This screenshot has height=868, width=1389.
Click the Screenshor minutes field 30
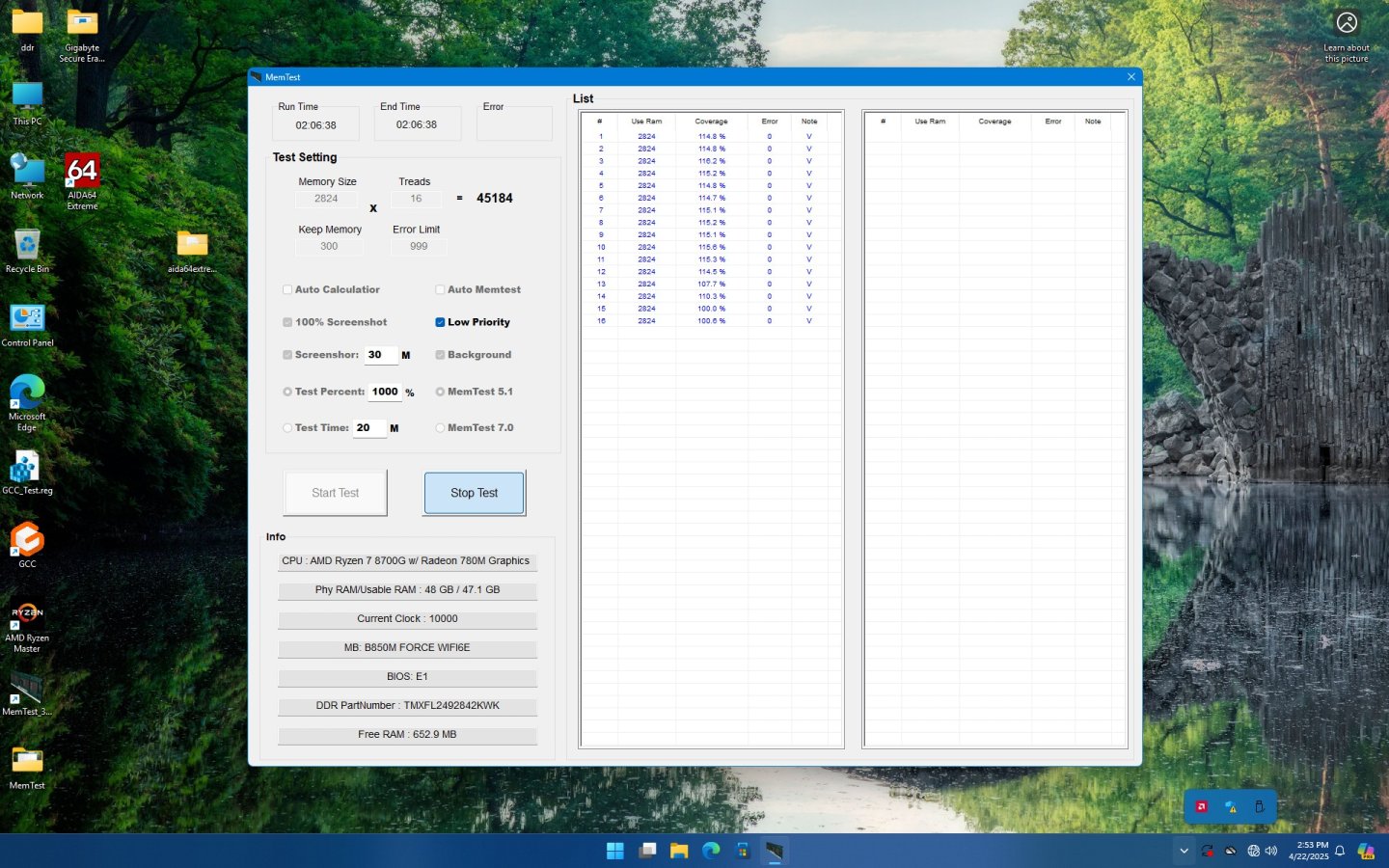pyautogui.click(x=381, y=355)
